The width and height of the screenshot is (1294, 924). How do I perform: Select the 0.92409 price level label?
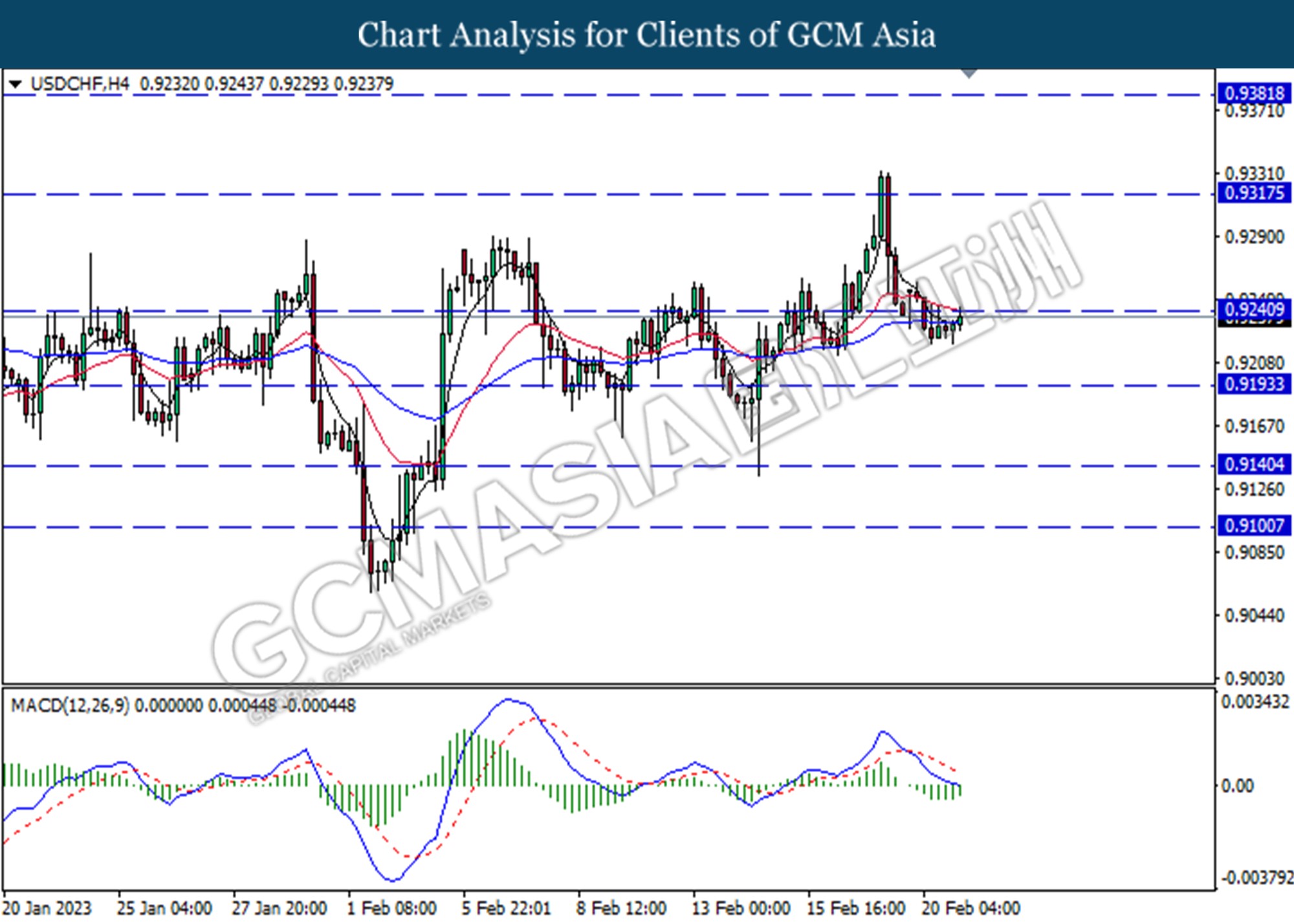(x=1254, y=309)
